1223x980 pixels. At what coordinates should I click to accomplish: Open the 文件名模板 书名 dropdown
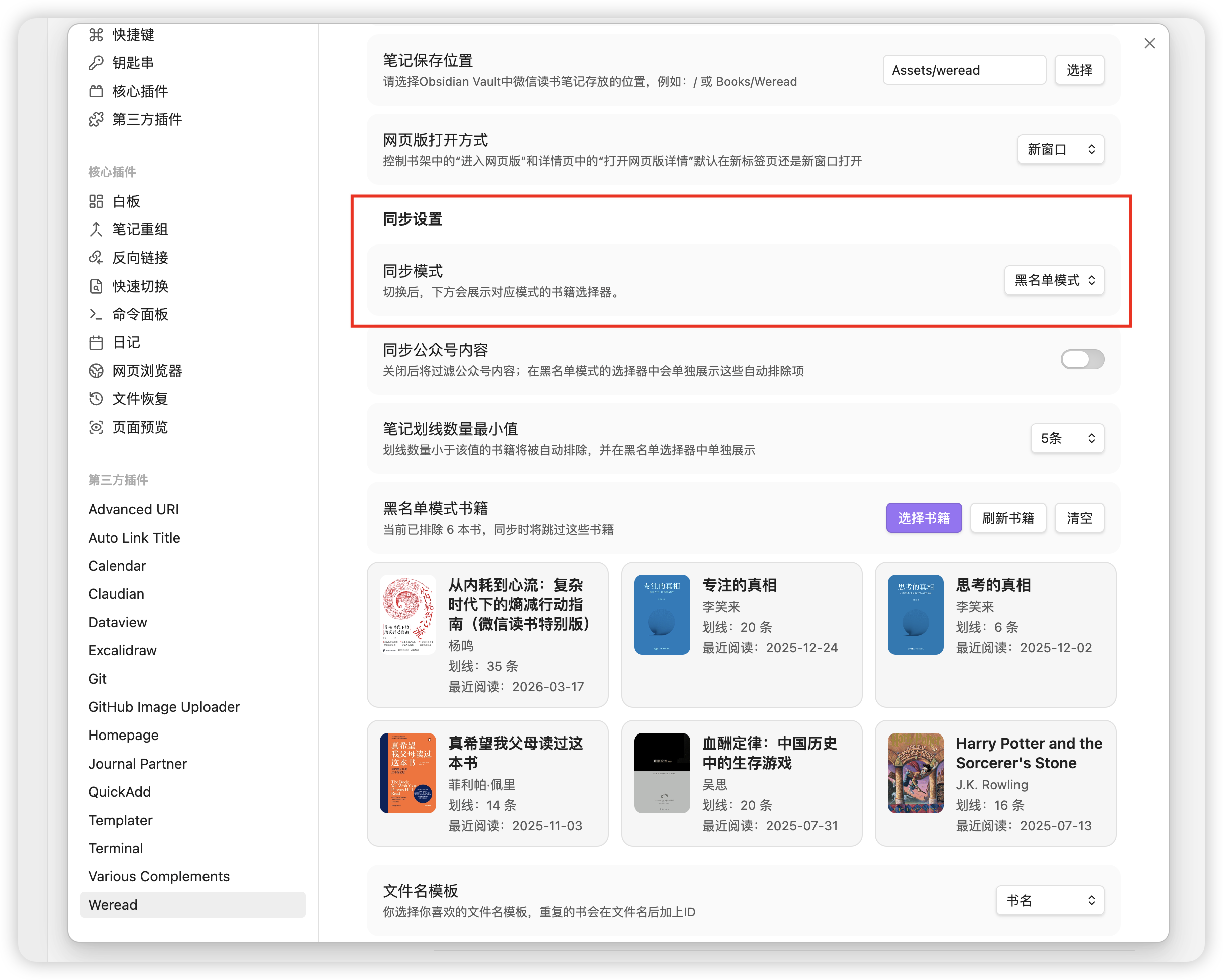pyautogui.click(x=1050, y=900)
